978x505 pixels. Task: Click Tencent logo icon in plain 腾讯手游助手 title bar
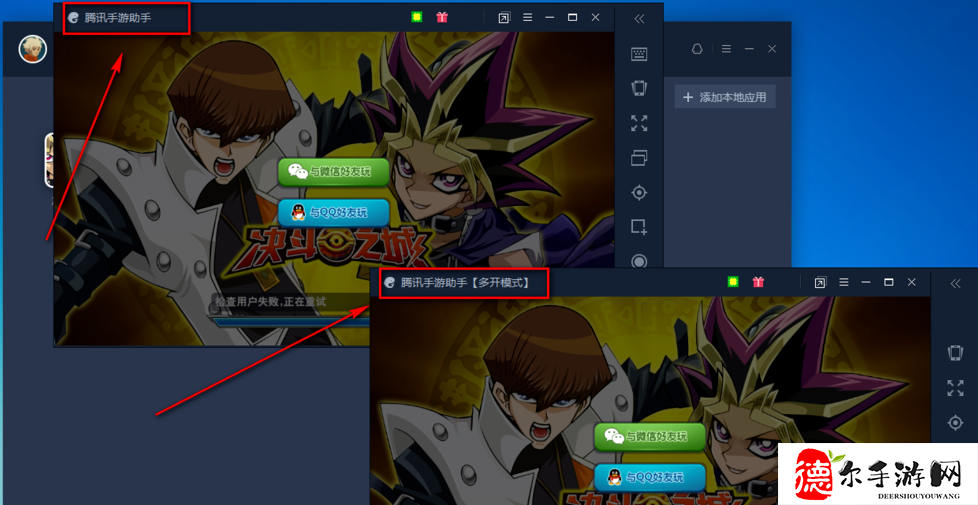[74, 17]
